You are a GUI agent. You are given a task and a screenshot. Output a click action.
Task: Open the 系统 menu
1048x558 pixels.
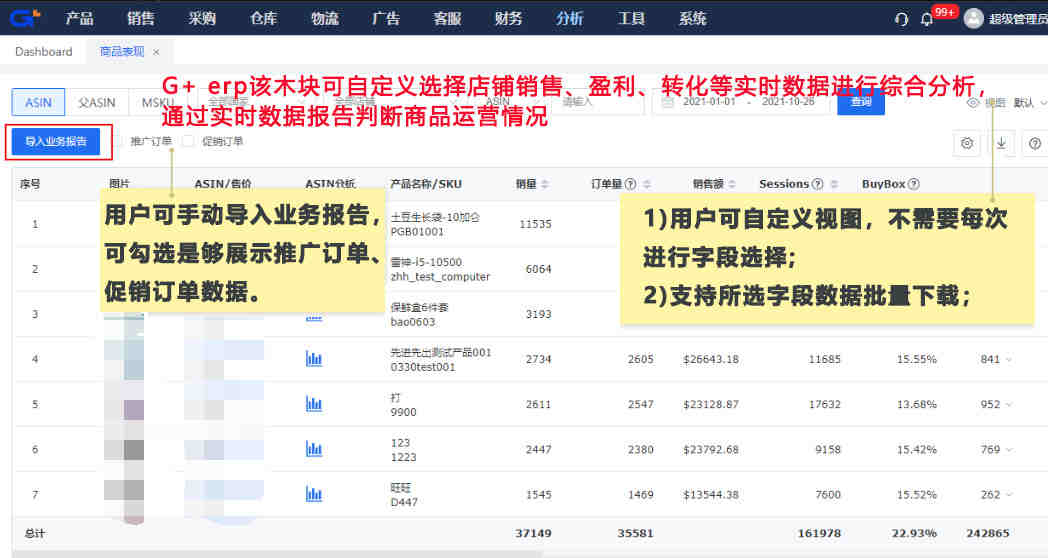click(x=692, y=19)
